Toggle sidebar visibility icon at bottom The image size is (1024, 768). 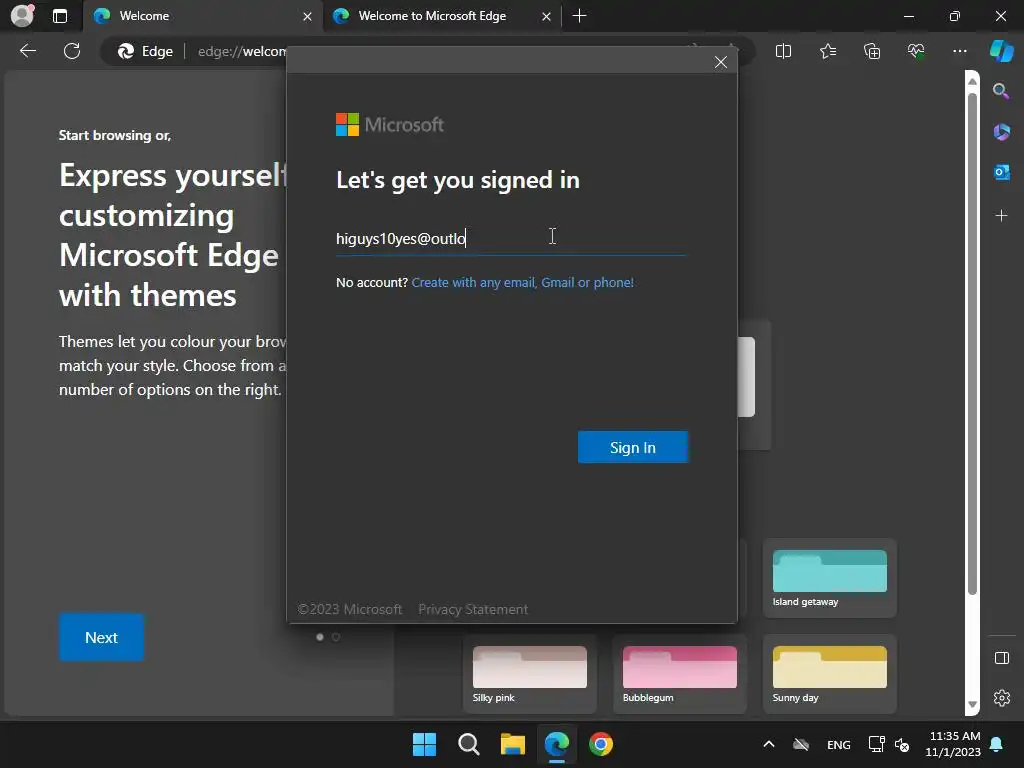(x=1001, y=658)
